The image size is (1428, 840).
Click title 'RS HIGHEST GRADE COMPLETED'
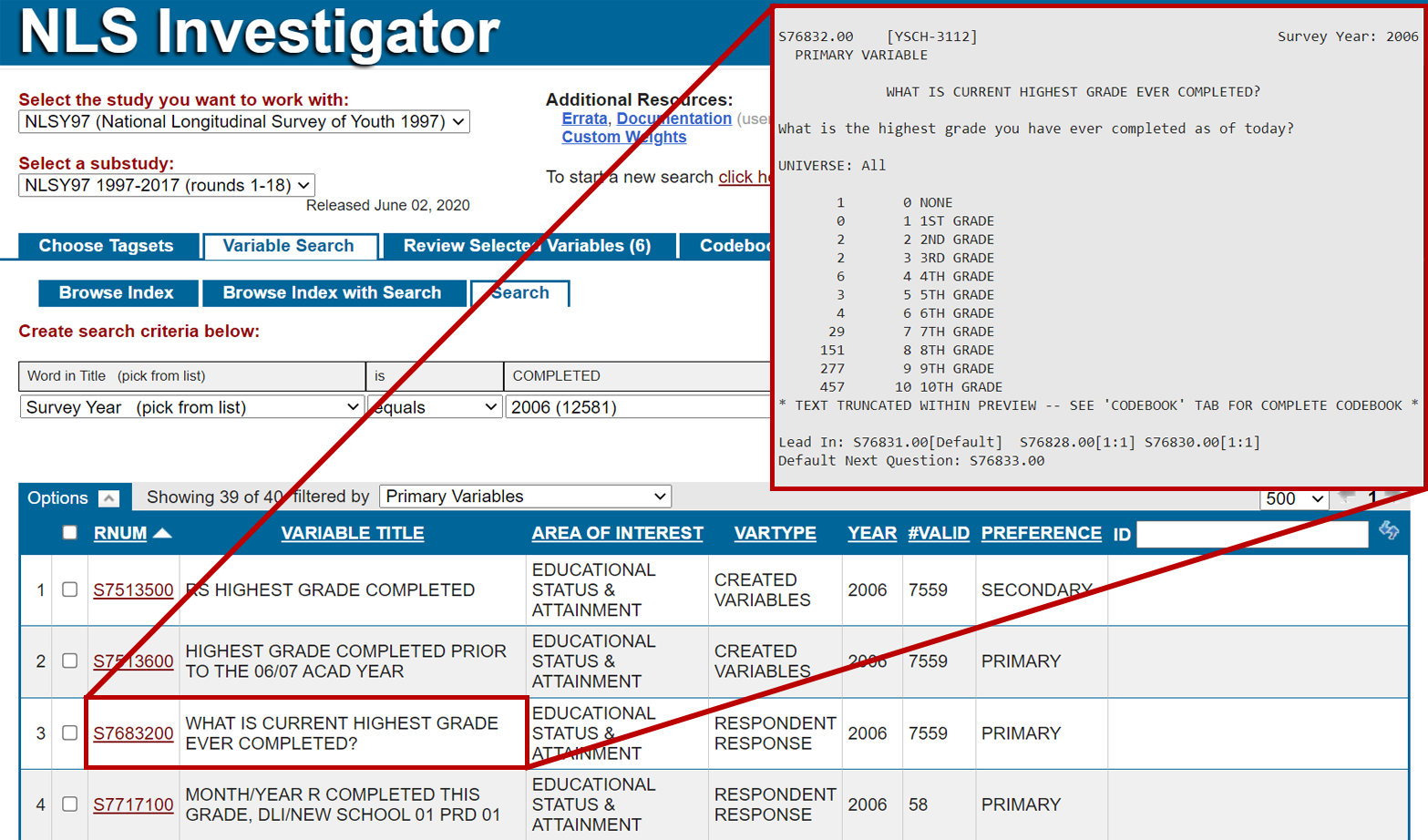point(330,589)
